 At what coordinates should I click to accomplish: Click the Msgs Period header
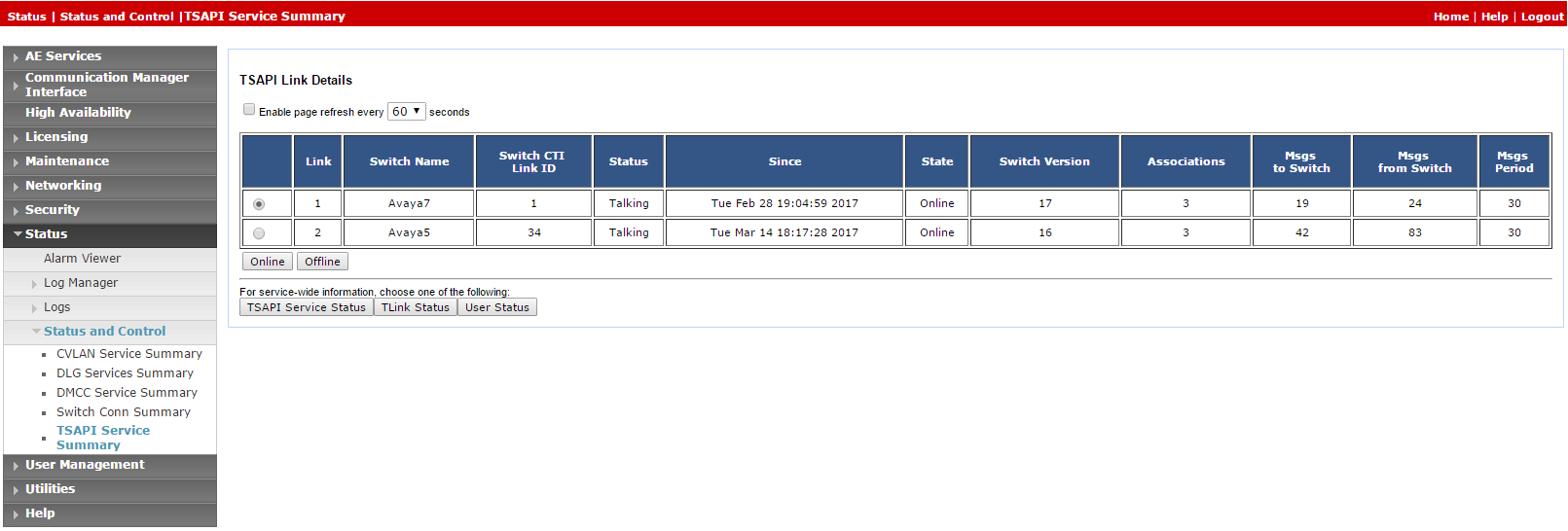pos(1514,161)
